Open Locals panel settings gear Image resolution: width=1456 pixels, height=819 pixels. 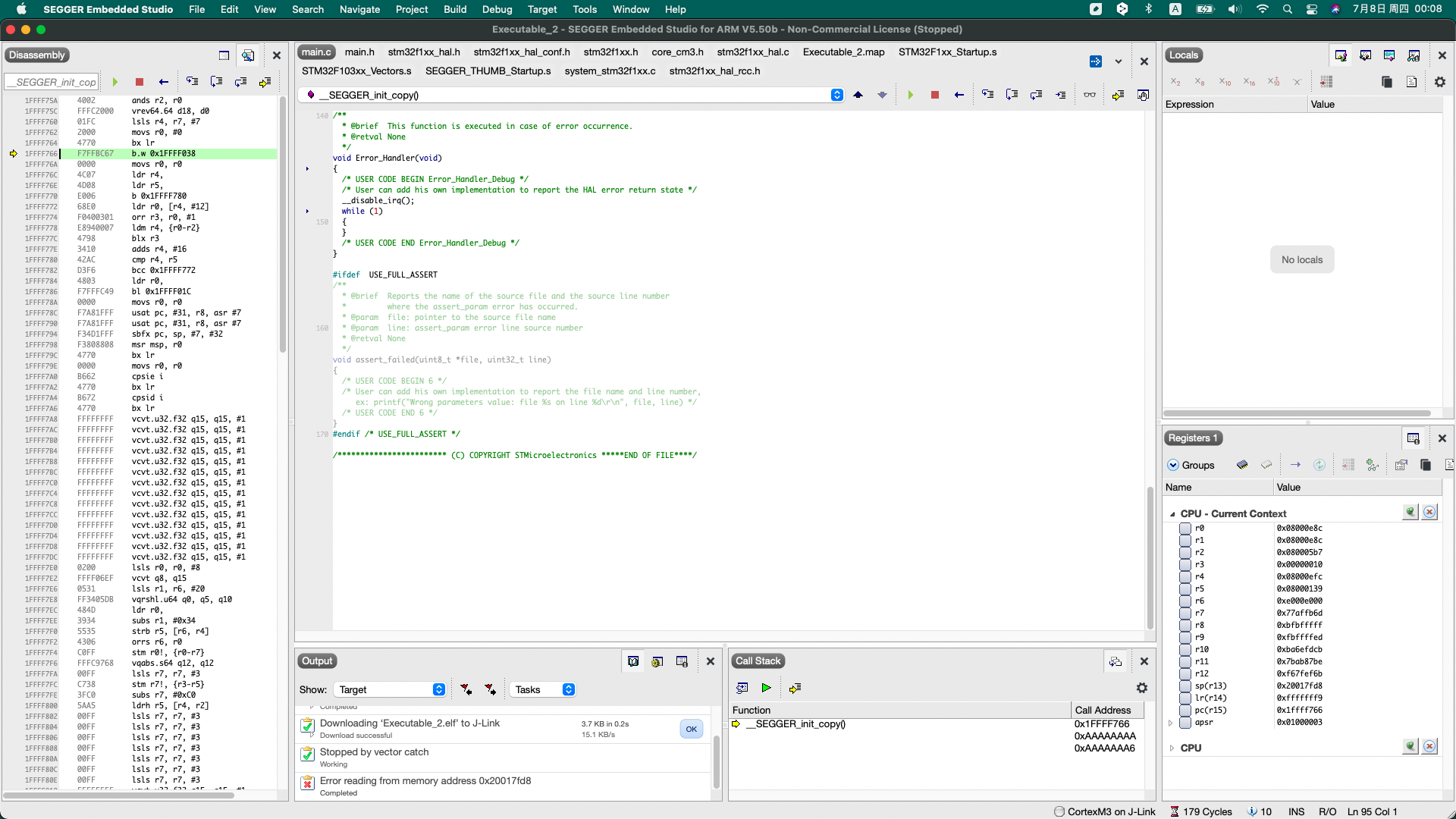tap(1440, 82)
